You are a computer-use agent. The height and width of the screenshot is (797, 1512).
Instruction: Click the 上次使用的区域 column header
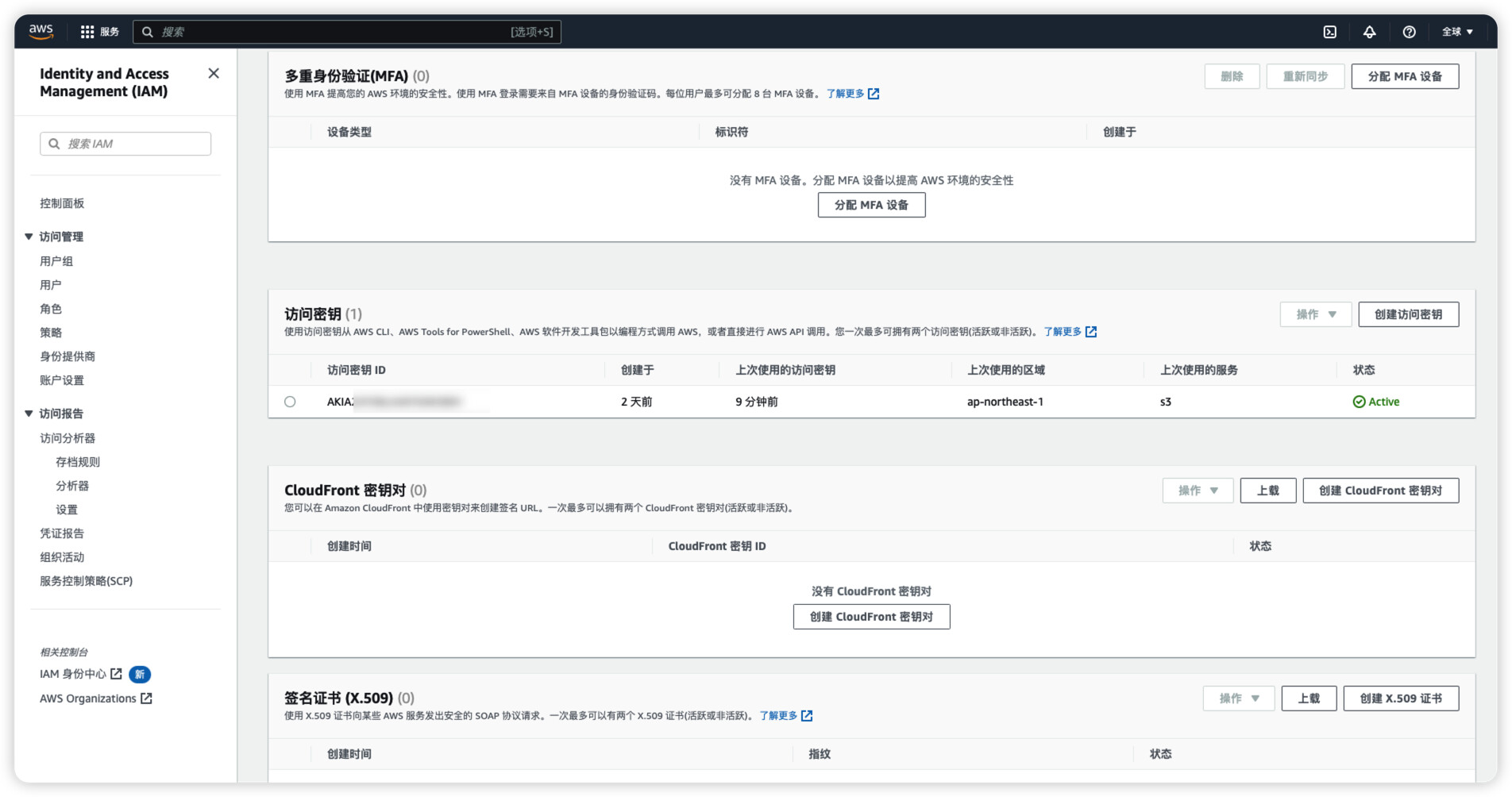coord(1006,370)
